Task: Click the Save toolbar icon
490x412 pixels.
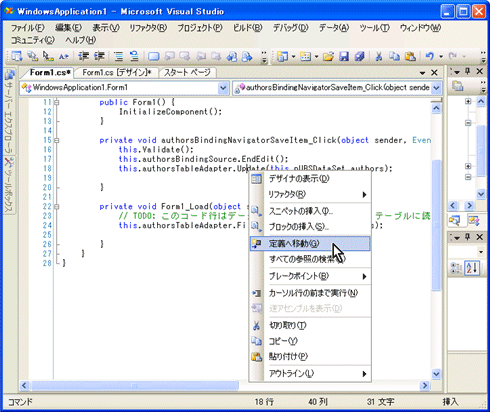Action: click(x=344, y=56)
